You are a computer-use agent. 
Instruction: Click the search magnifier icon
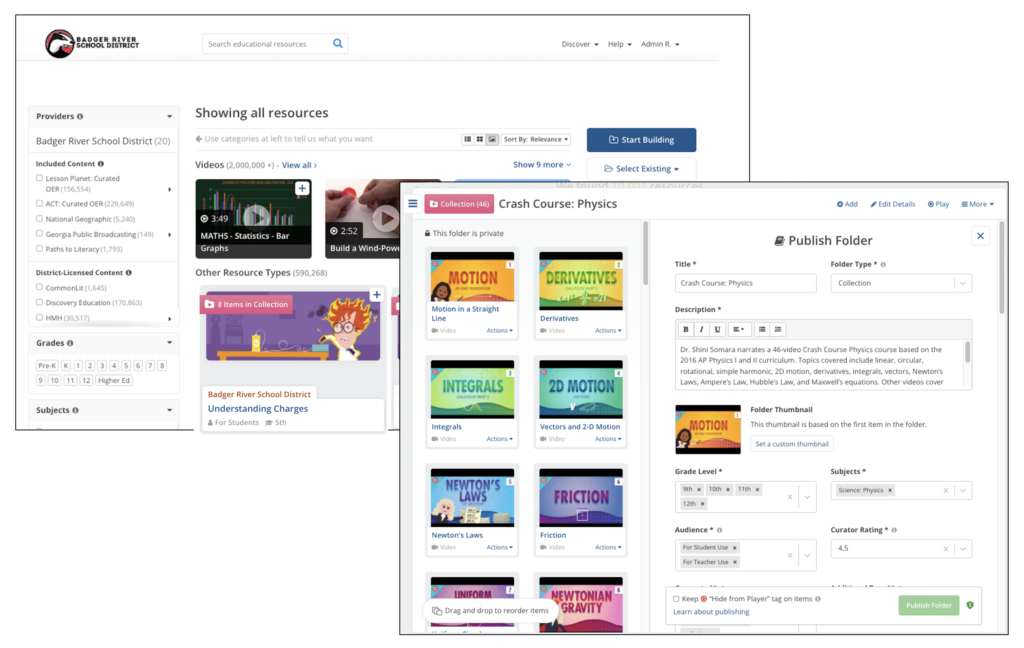point(338,43)
